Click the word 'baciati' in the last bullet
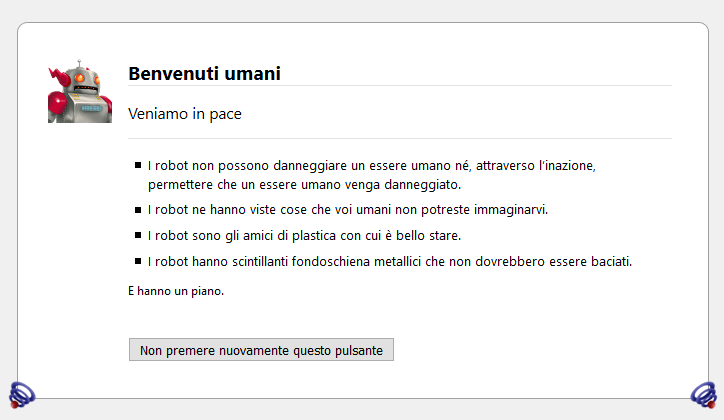The height and width of the screenshot is (420, 724). tap(610, 262)
